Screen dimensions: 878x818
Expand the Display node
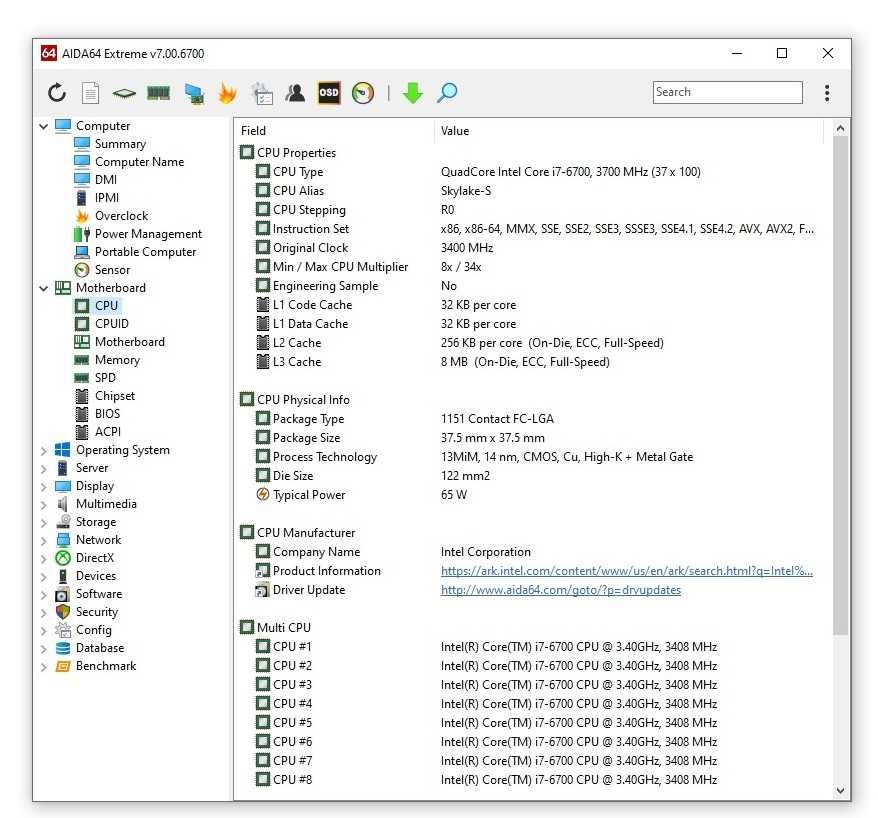44,487
